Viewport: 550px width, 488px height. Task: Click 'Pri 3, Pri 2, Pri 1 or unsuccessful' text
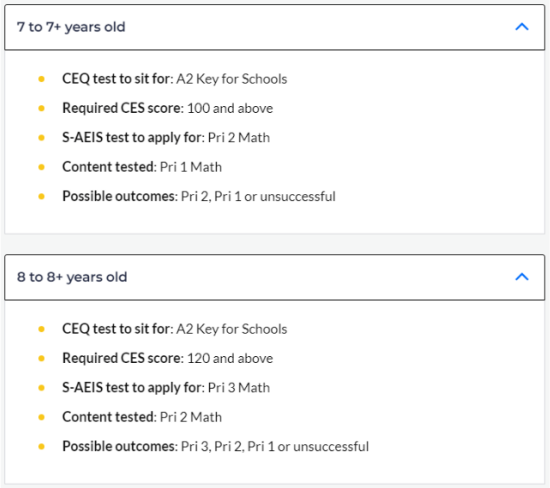pyautogui.click(x=275, y=447)
